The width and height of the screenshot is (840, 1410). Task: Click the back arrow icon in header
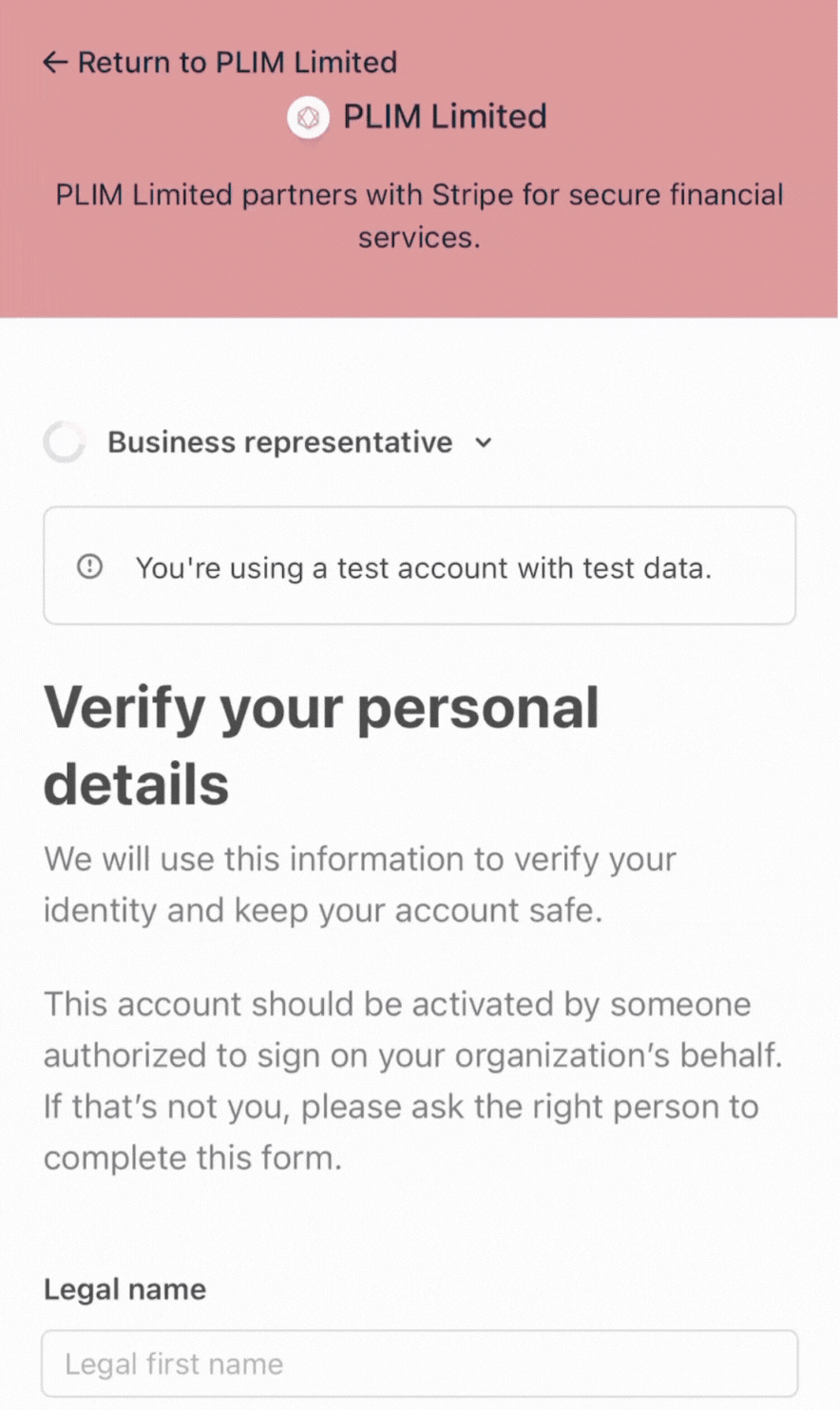pos(55,63)
